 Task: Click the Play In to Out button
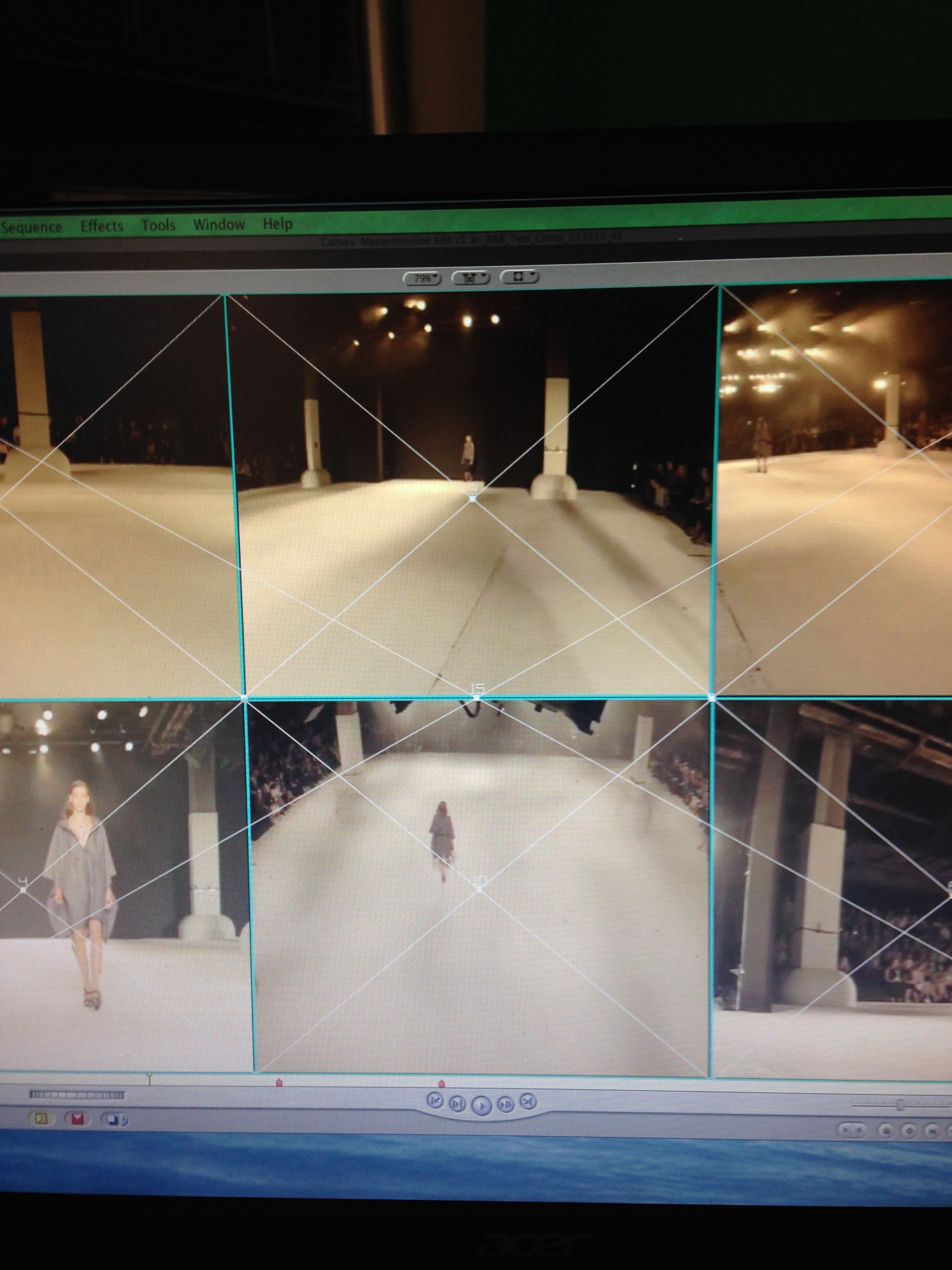pos(457,1103)
